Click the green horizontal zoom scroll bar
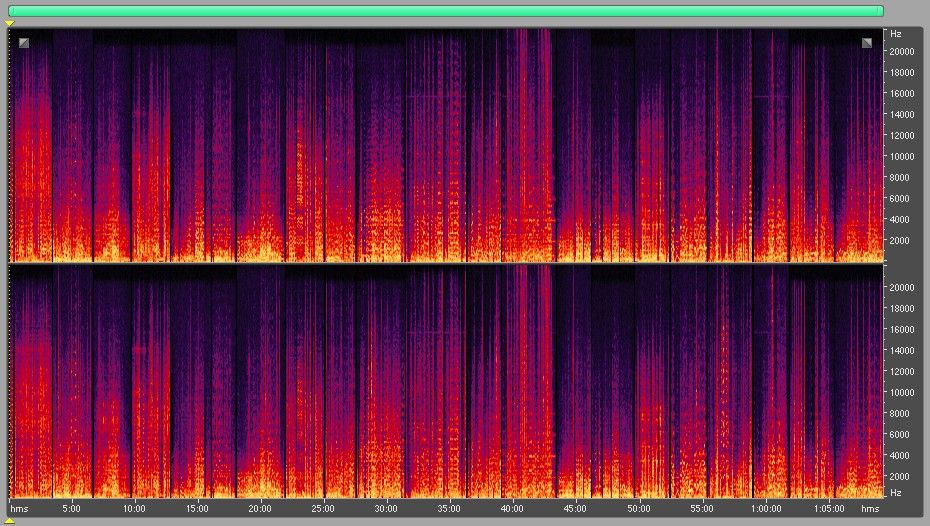Screen dimensions: 930x526 click(446, 11)
